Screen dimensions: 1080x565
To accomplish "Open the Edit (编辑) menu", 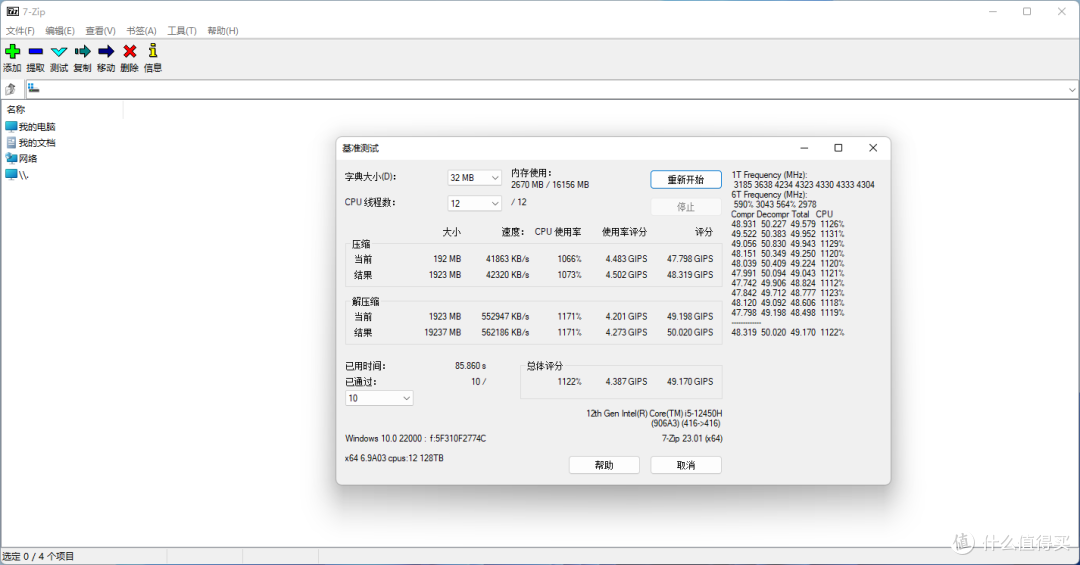I will [x=60, y=31].
